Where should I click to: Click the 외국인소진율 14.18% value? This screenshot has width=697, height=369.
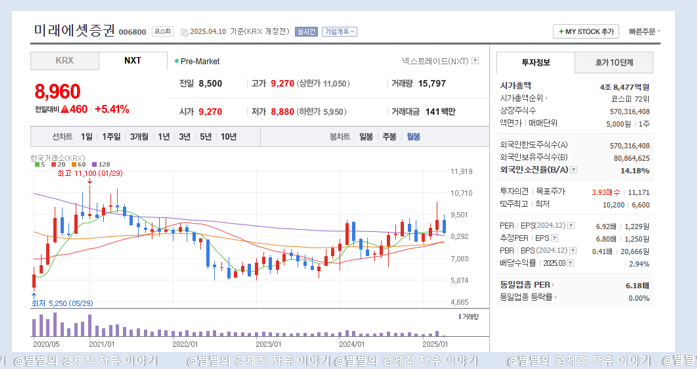coord(635,170)
